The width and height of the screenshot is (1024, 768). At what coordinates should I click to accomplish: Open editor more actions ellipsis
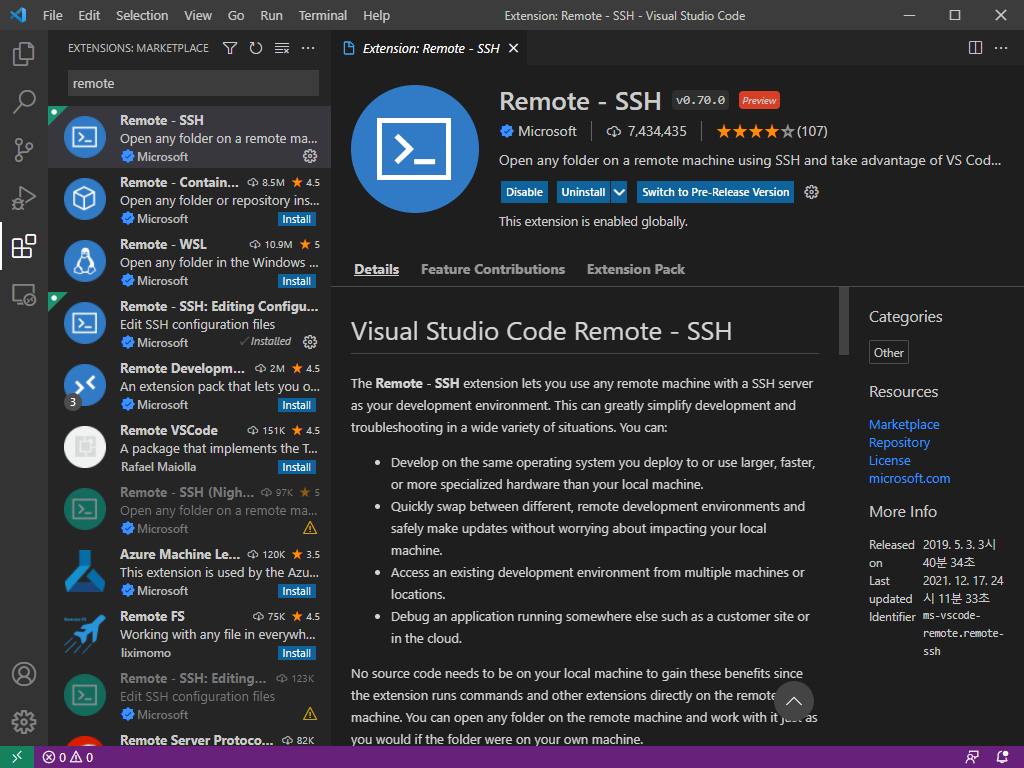click(1001, 48)
